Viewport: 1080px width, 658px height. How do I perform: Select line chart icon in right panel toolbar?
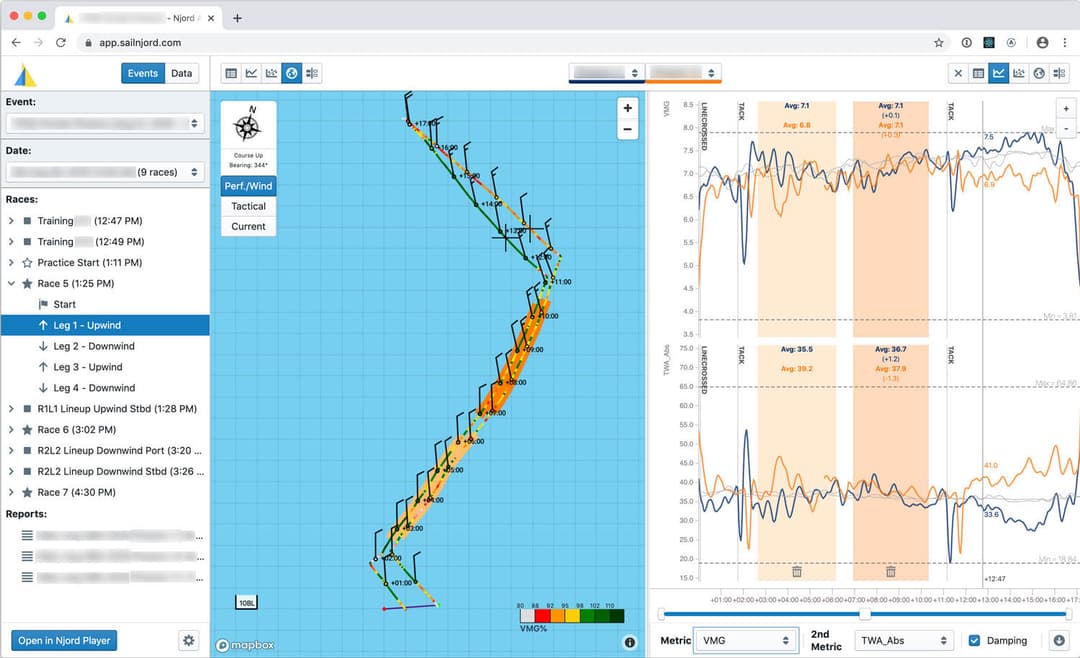(998, 73)
